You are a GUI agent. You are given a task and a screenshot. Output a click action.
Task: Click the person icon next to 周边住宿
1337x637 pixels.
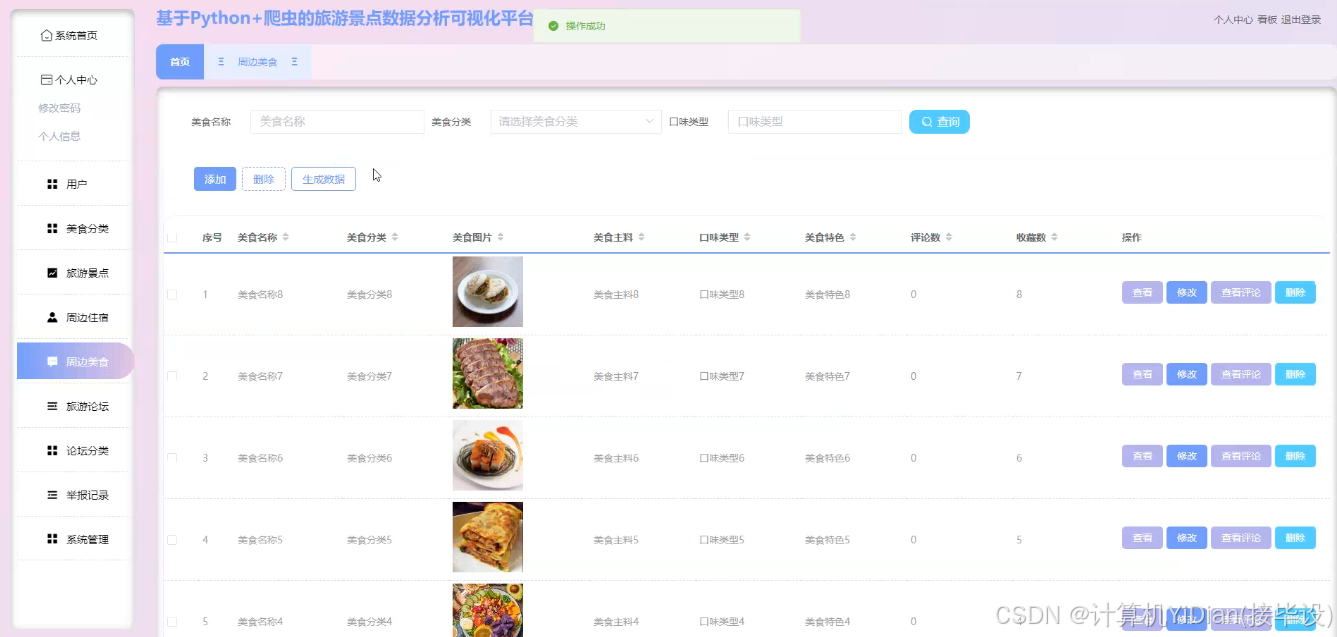52,317
